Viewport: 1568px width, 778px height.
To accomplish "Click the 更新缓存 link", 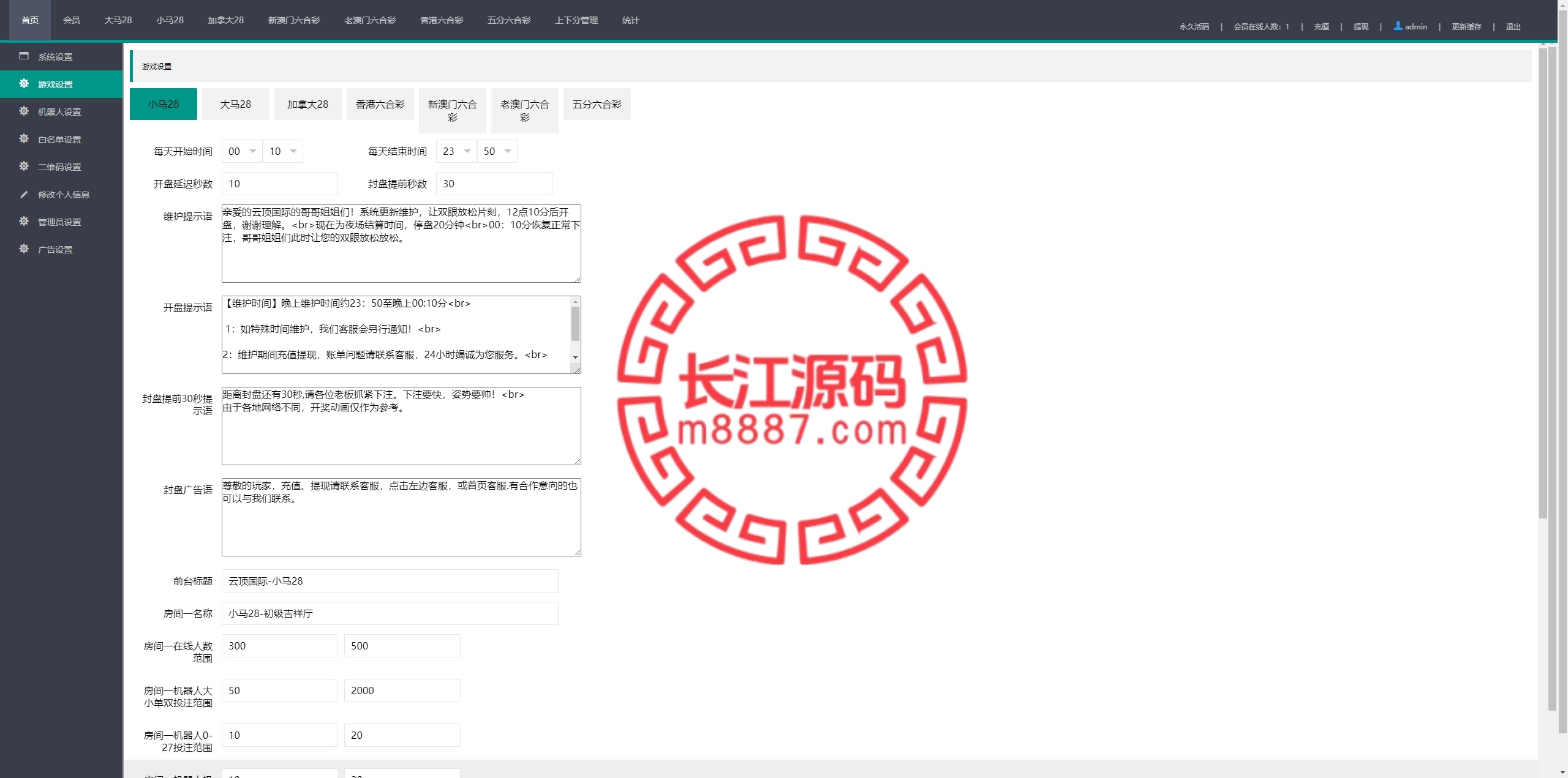I will click(1466, 26).
